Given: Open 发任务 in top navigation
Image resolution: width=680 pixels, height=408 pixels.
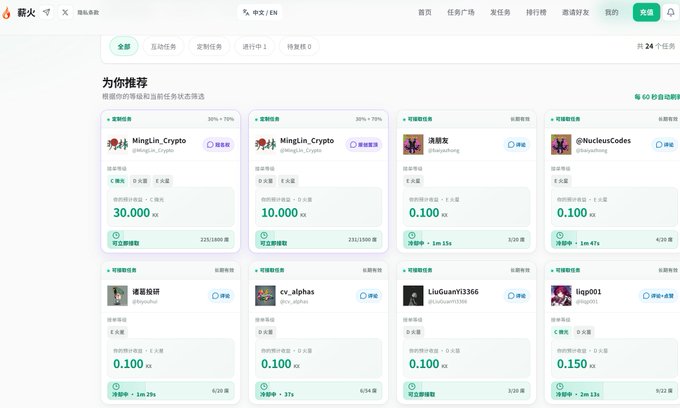Looking at the screenshot, I should [500, 13].
